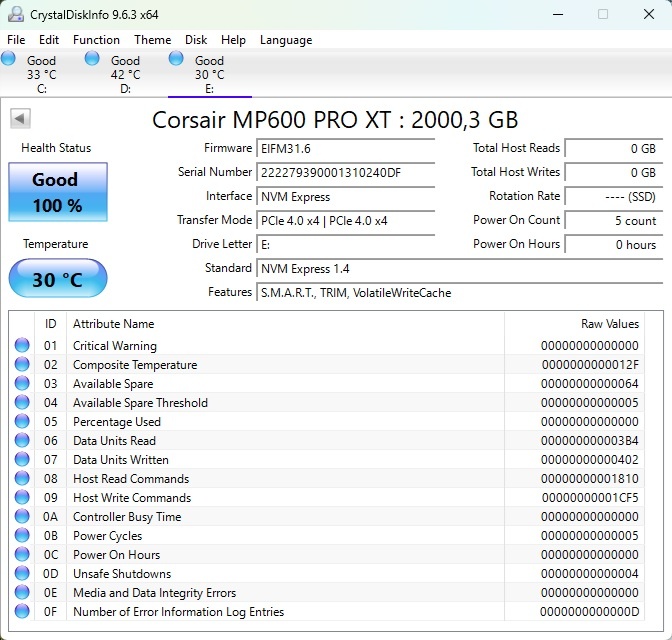The image size is (672, 640).
Task: Click the Raw Values column header
Action: click(574, 324)
